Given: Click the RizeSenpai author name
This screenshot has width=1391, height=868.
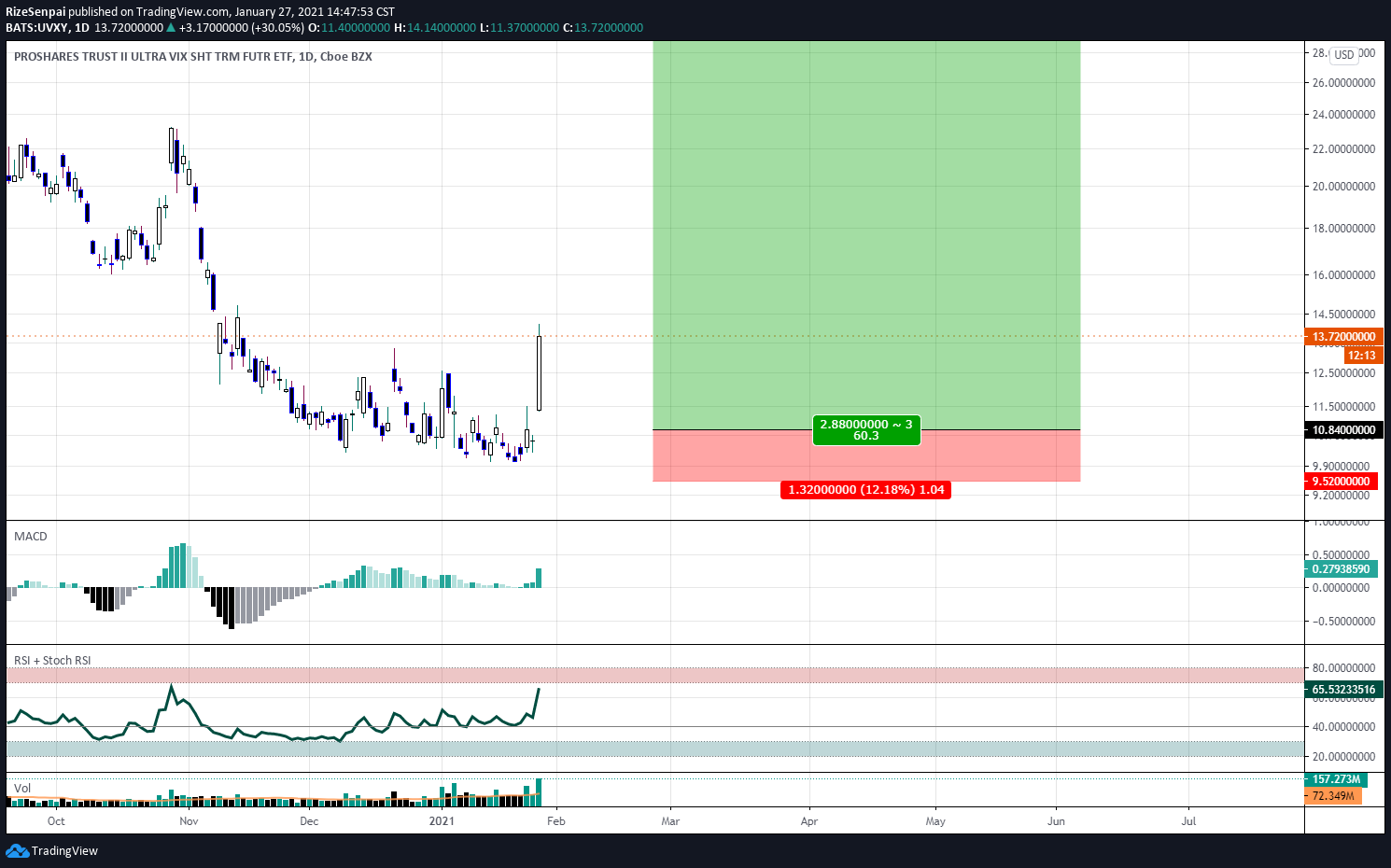Looking at the screenshot, I should [x=35, y=12].
